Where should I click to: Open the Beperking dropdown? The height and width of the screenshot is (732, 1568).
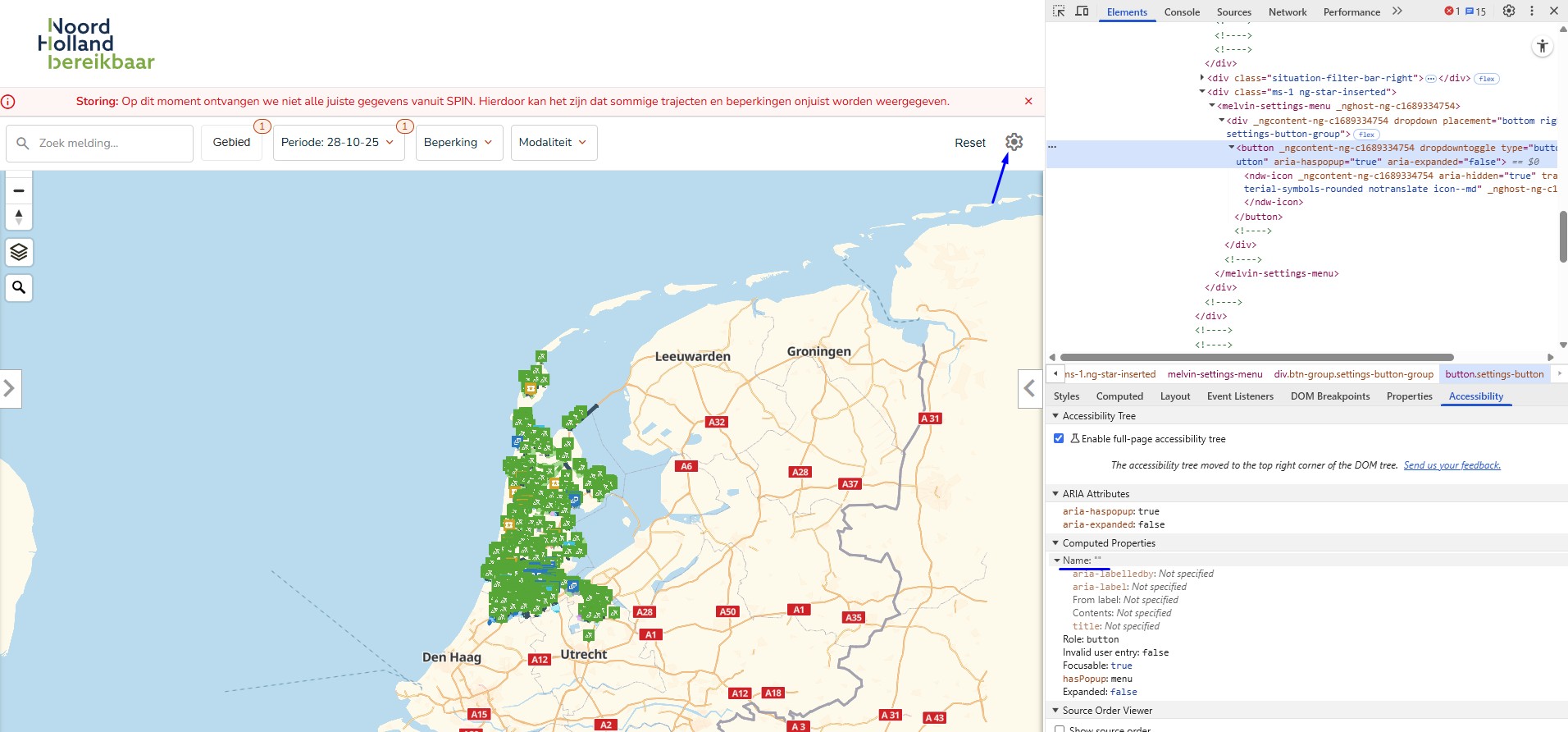click(458, 143)
